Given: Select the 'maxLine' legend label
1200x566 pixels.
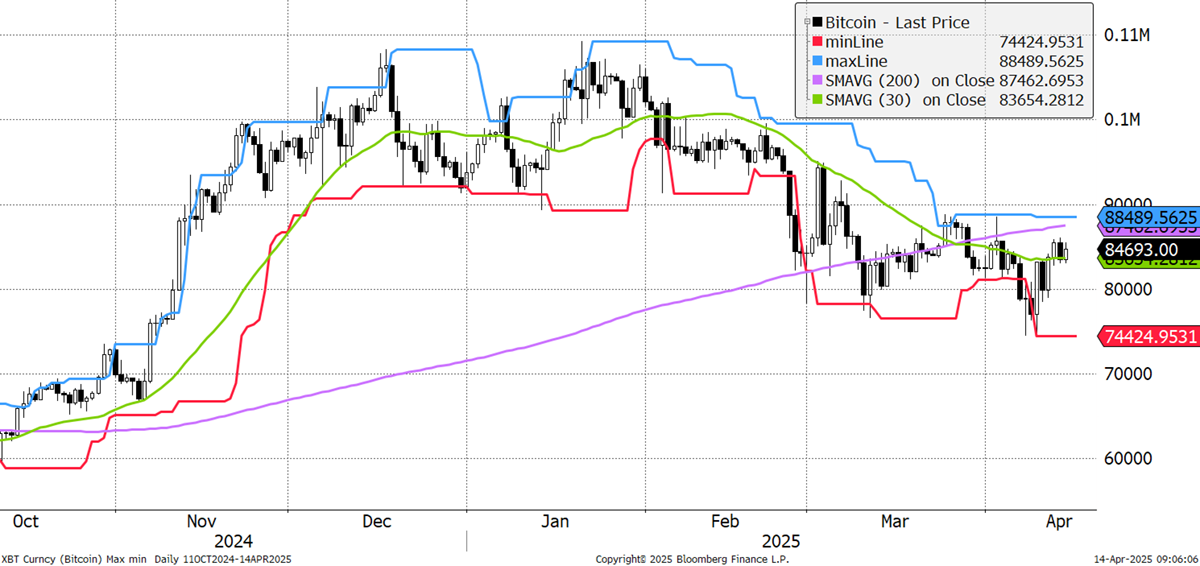Looking at the screenshot, I should 859,61.
